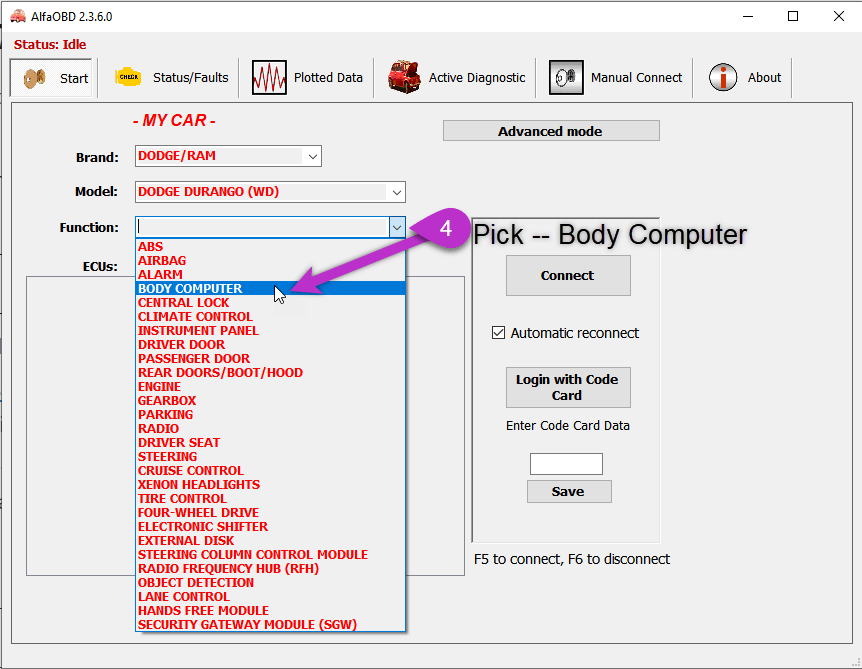Click the Code Card Data input field
The height and width of the screenshot is (669, 862).
click(x=566, y=464)
